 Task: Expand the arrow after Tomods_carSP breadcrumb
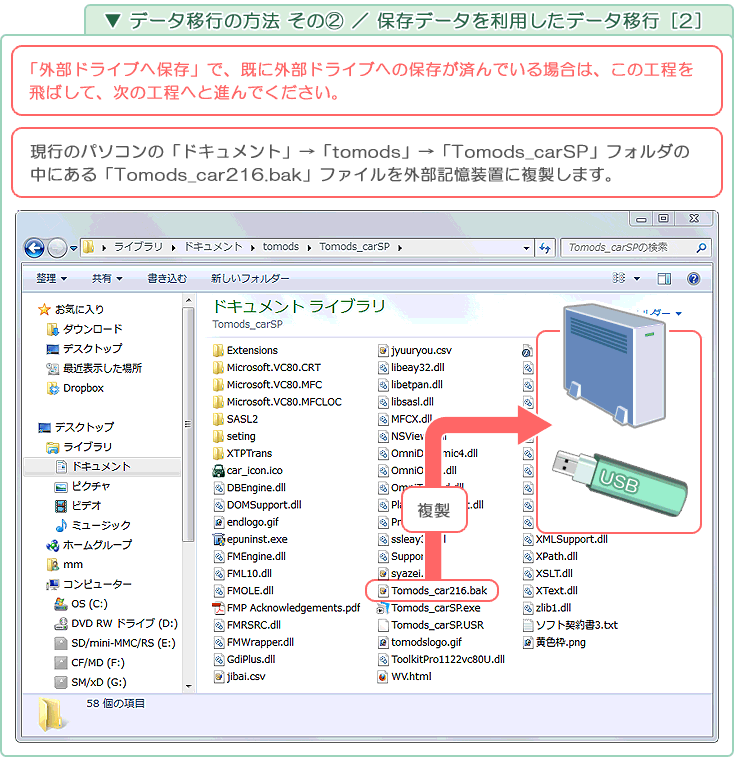tap(400, 248)
